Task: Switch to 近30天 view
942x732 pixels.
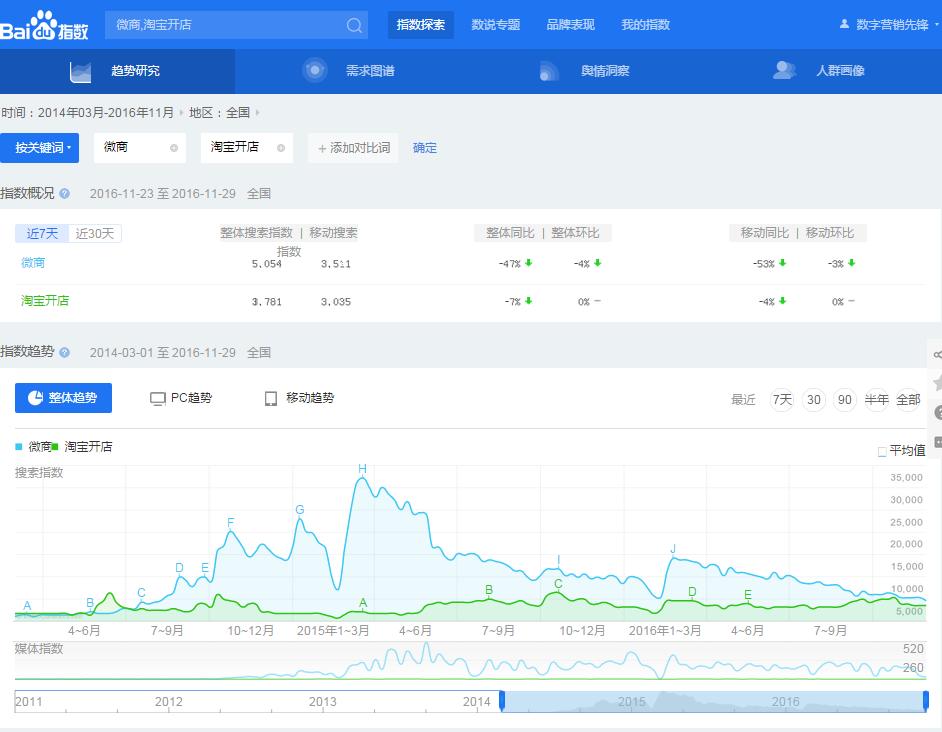Action: pyautogui.click(x=97, y=233)
